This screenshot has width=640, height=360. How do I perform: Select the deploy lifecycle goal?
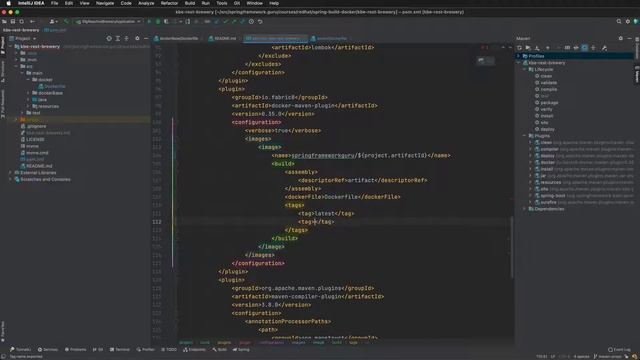(x=547, y=129)
